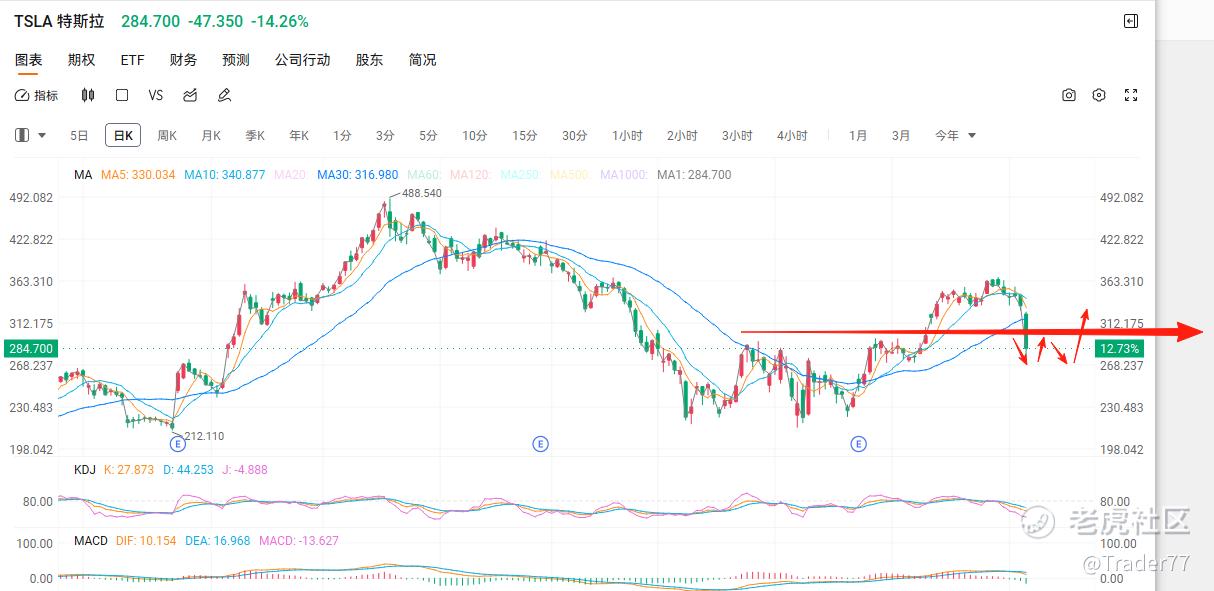Switch to the 图表 tab

coord(28,60)
